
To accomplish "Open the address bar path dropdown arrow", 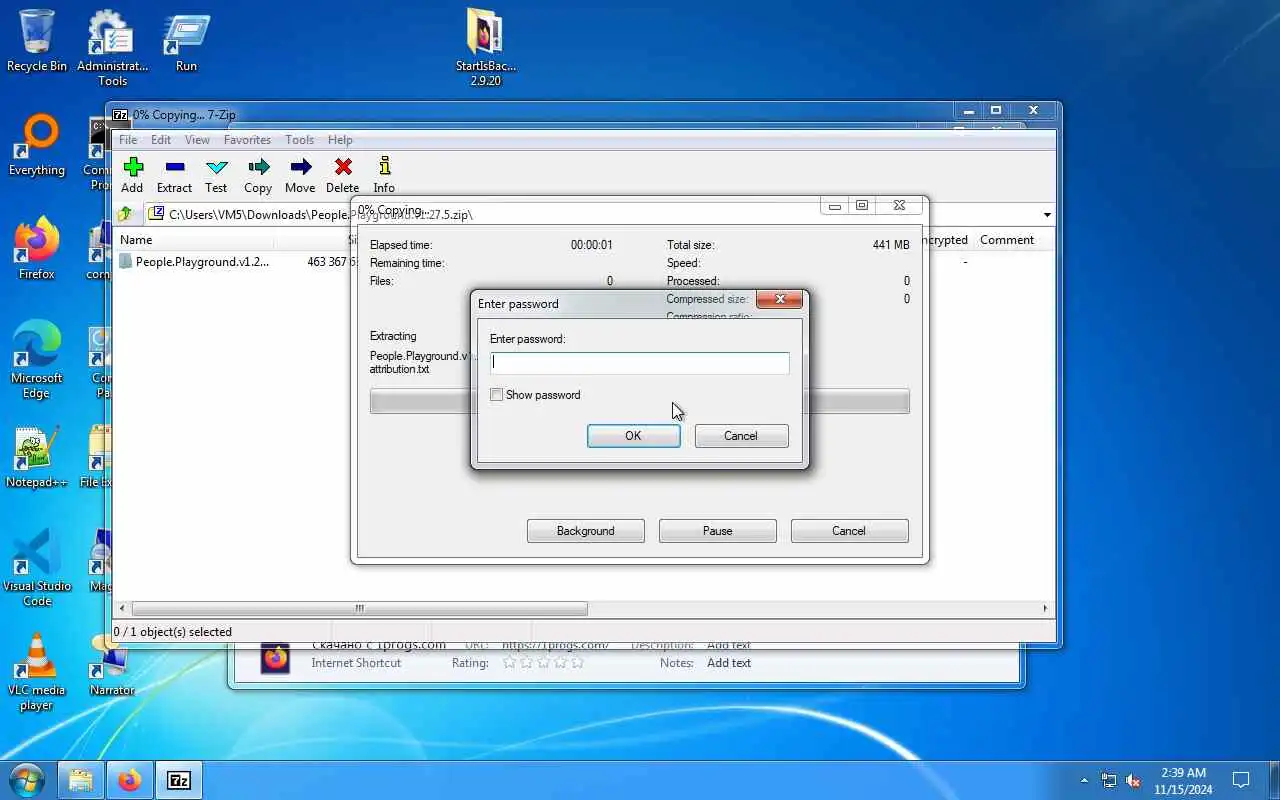I will (x=1047, y=215).
